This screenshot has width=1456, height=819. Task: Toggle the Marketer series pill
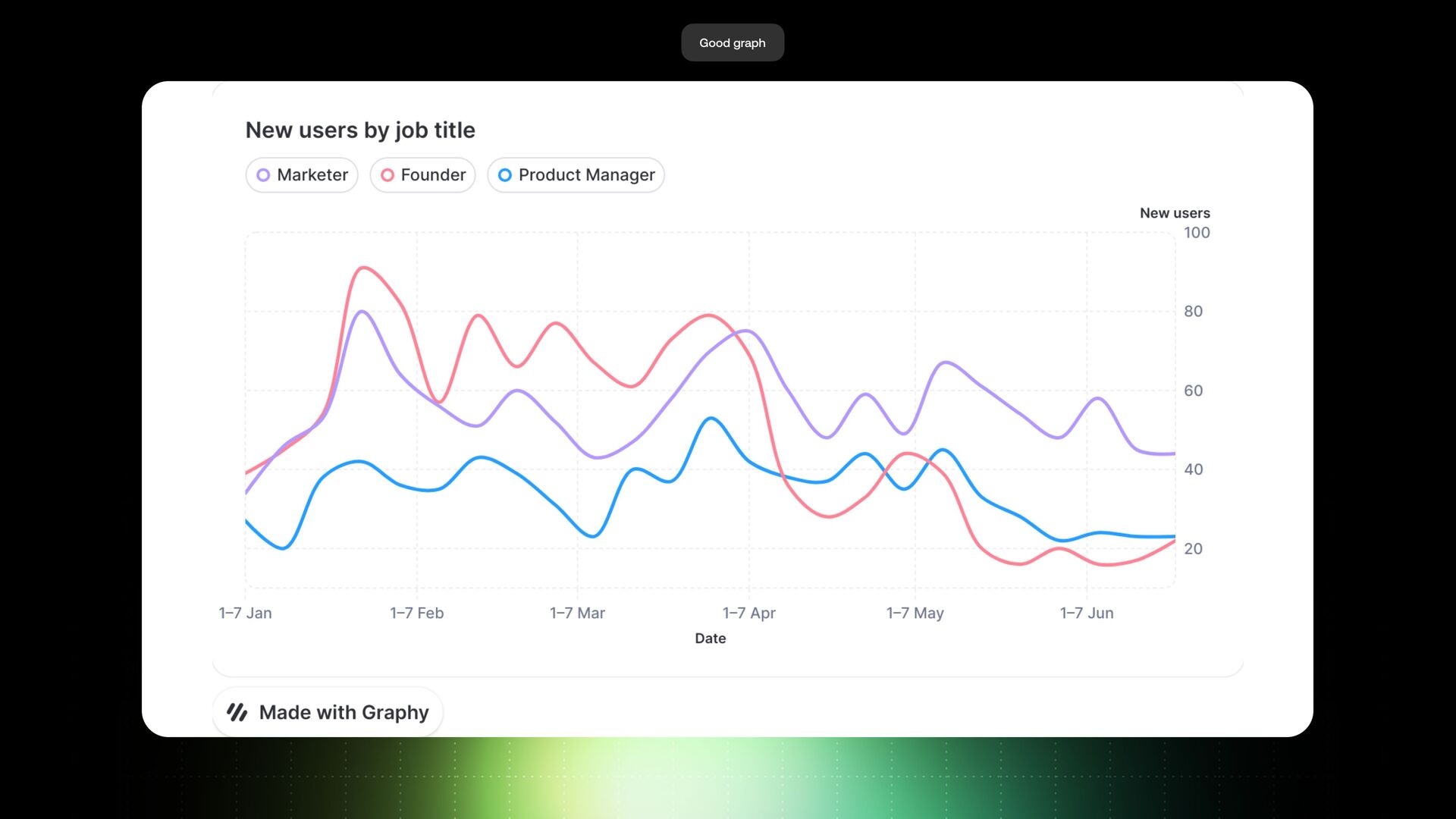302,175
